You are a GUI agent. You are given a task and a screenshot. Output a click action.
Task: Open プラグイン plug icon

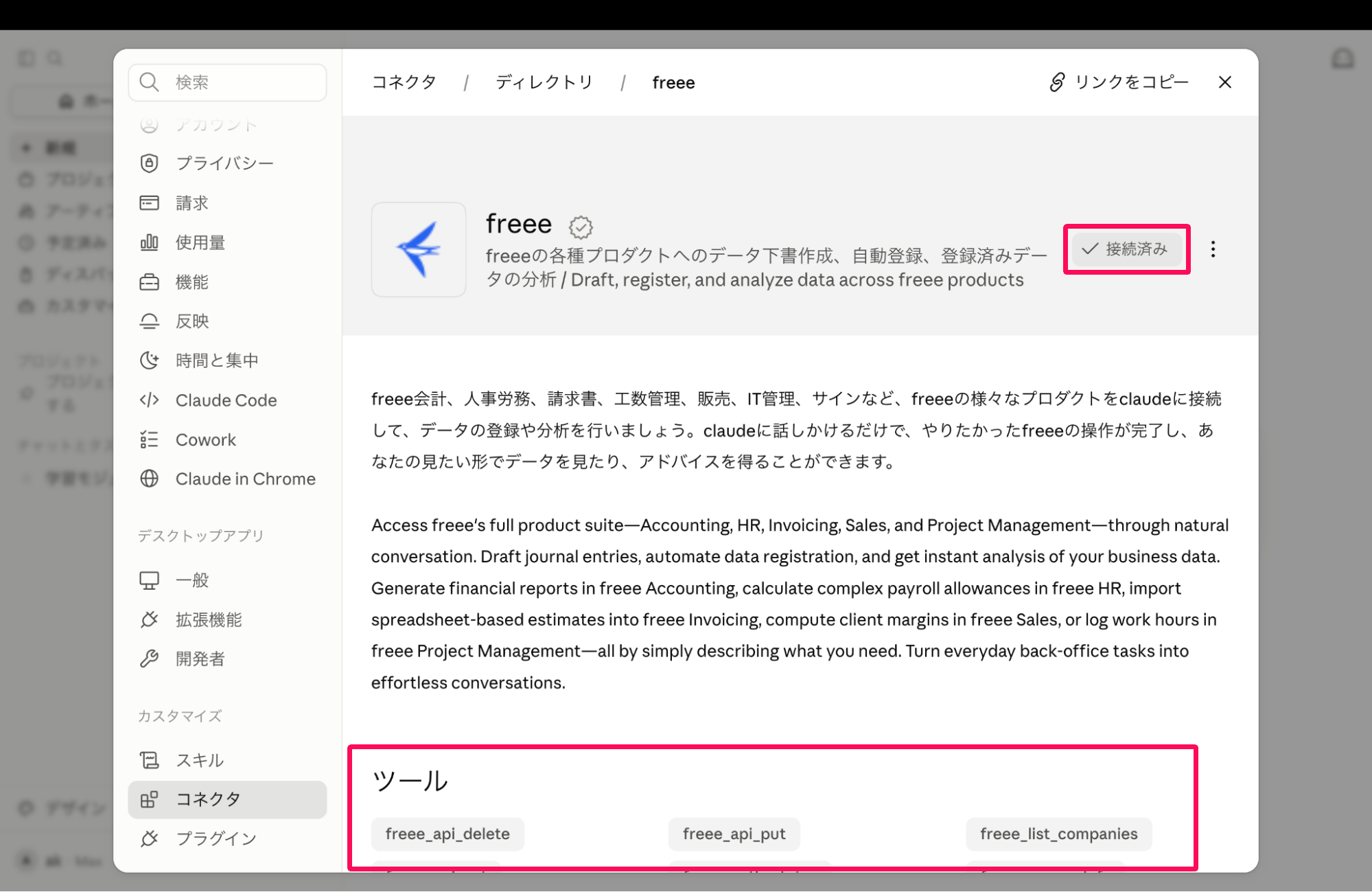coord(149,838)
